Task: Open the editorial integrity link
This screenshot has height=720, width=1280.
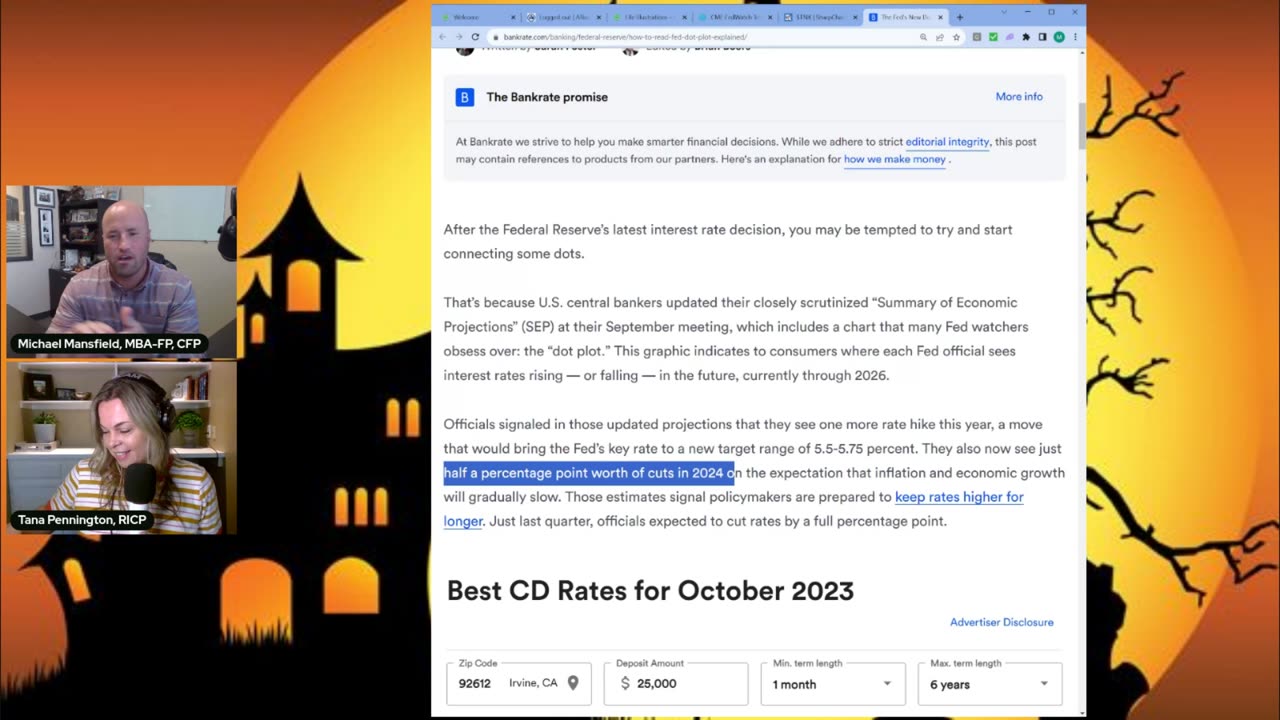Action: pos(947,142)
